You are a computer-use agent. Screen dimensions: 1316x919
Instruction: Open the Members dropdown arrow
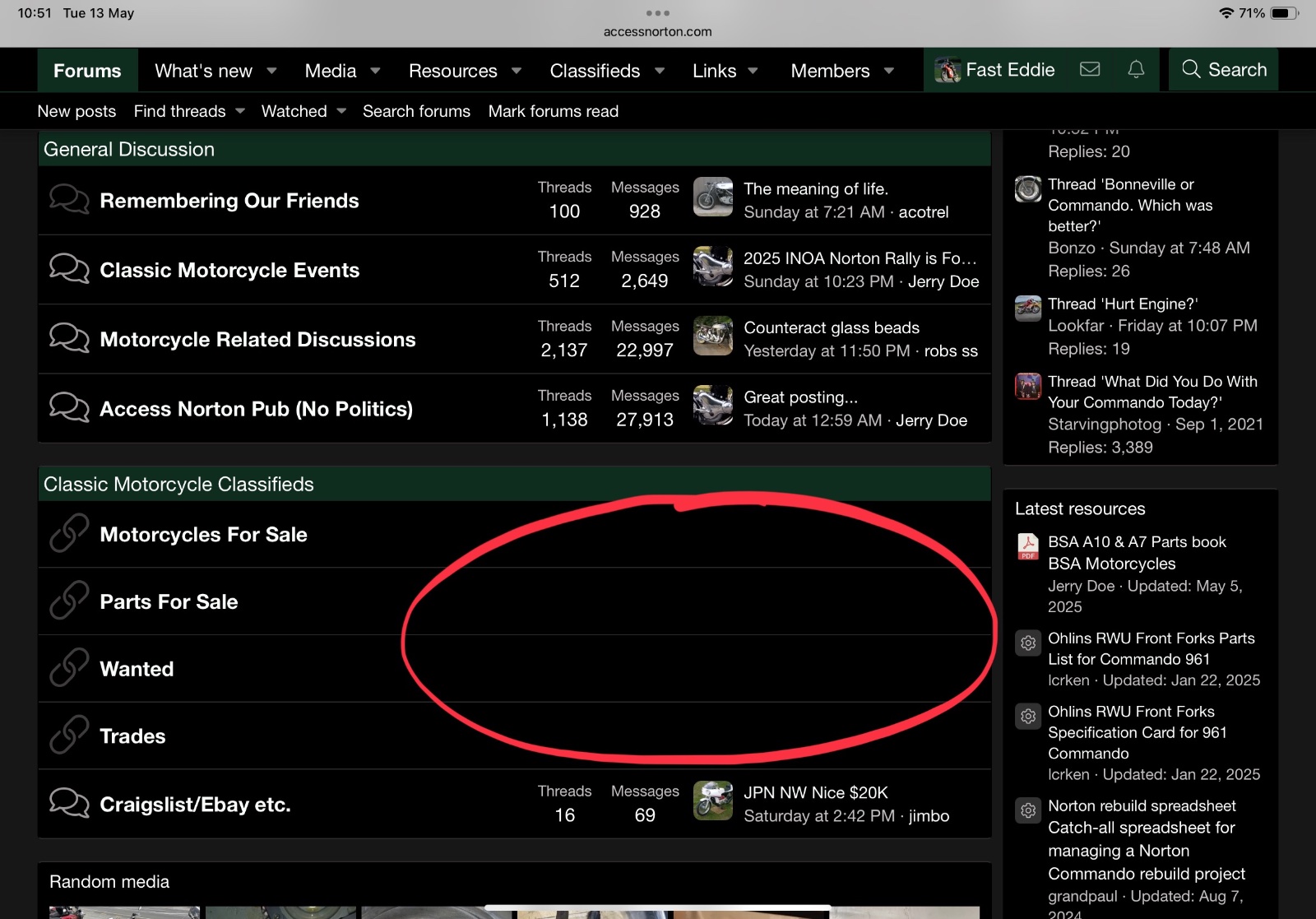tap(889, 71)
